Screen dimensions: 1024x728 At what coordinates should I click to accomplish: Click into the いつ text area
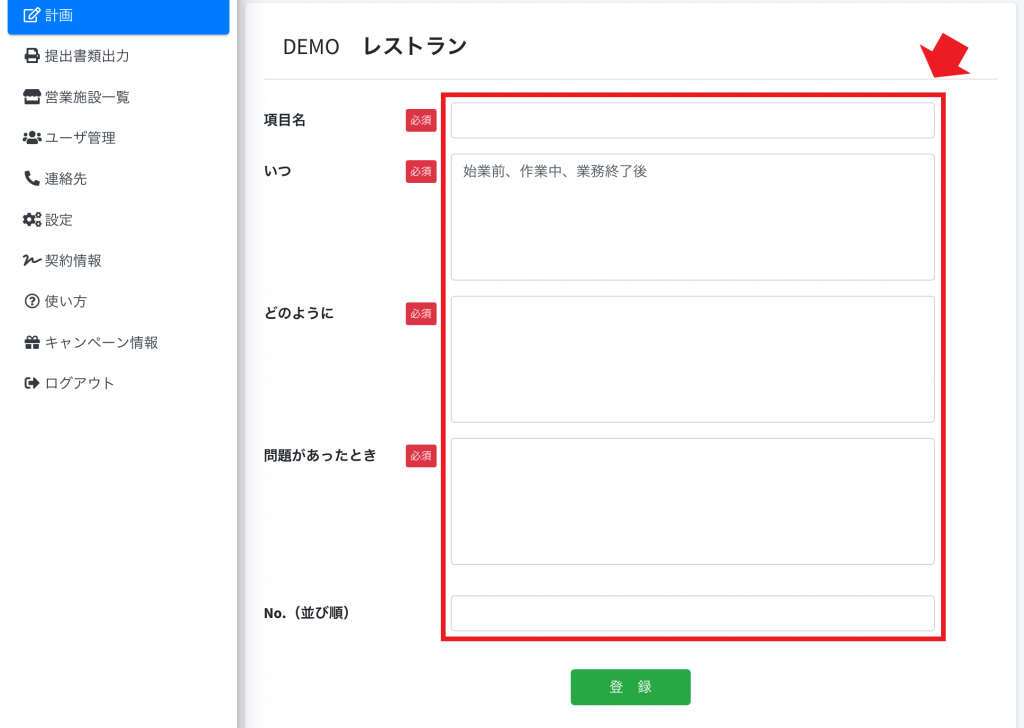click(x=692, y=217)
